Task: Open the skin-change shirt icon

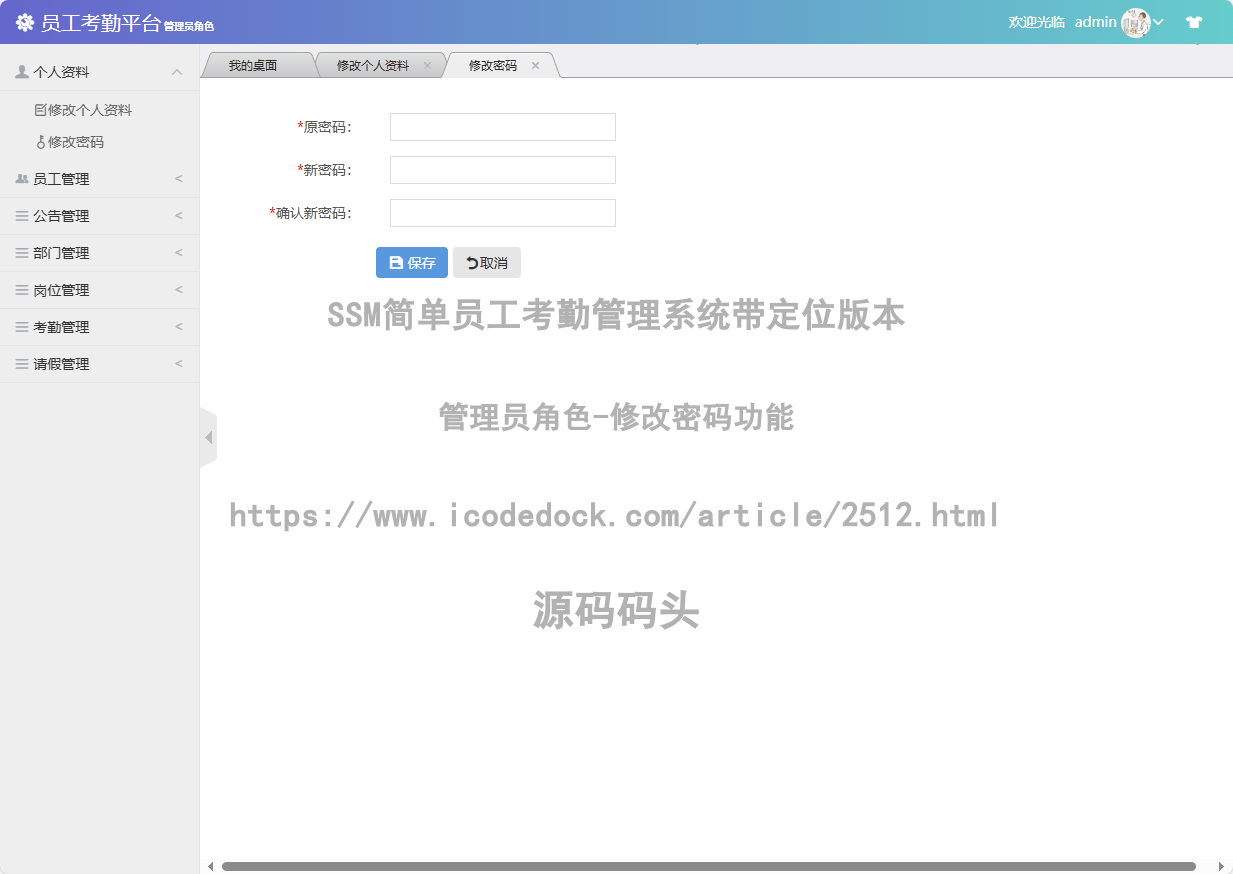Action: [x=1193, y=22]
